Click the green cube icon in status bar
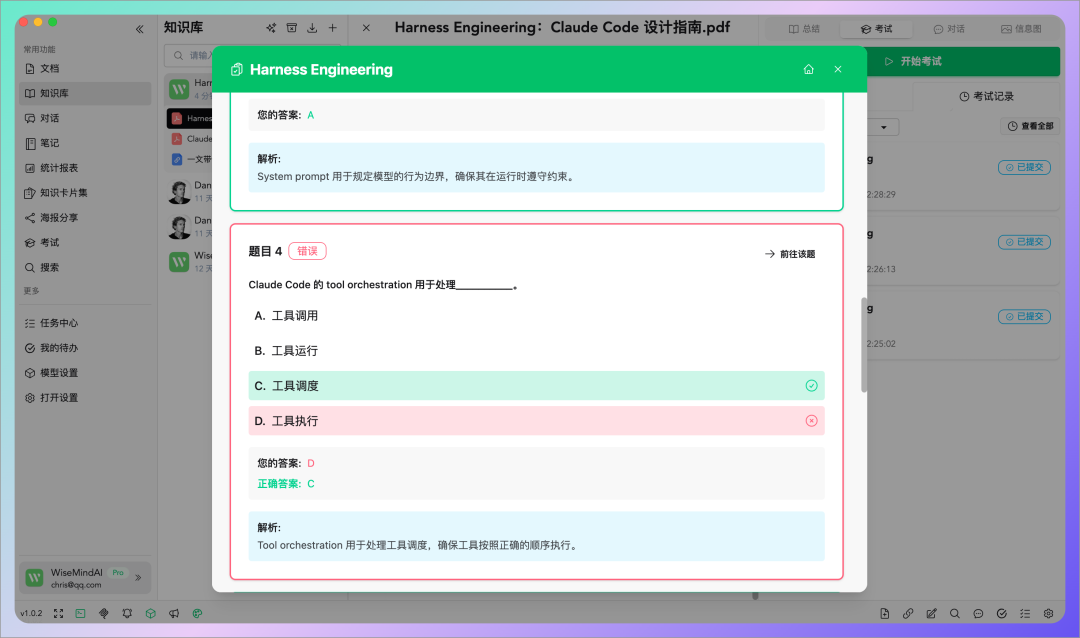Viewport: 1080px width, 638px height. coord(151,613)
